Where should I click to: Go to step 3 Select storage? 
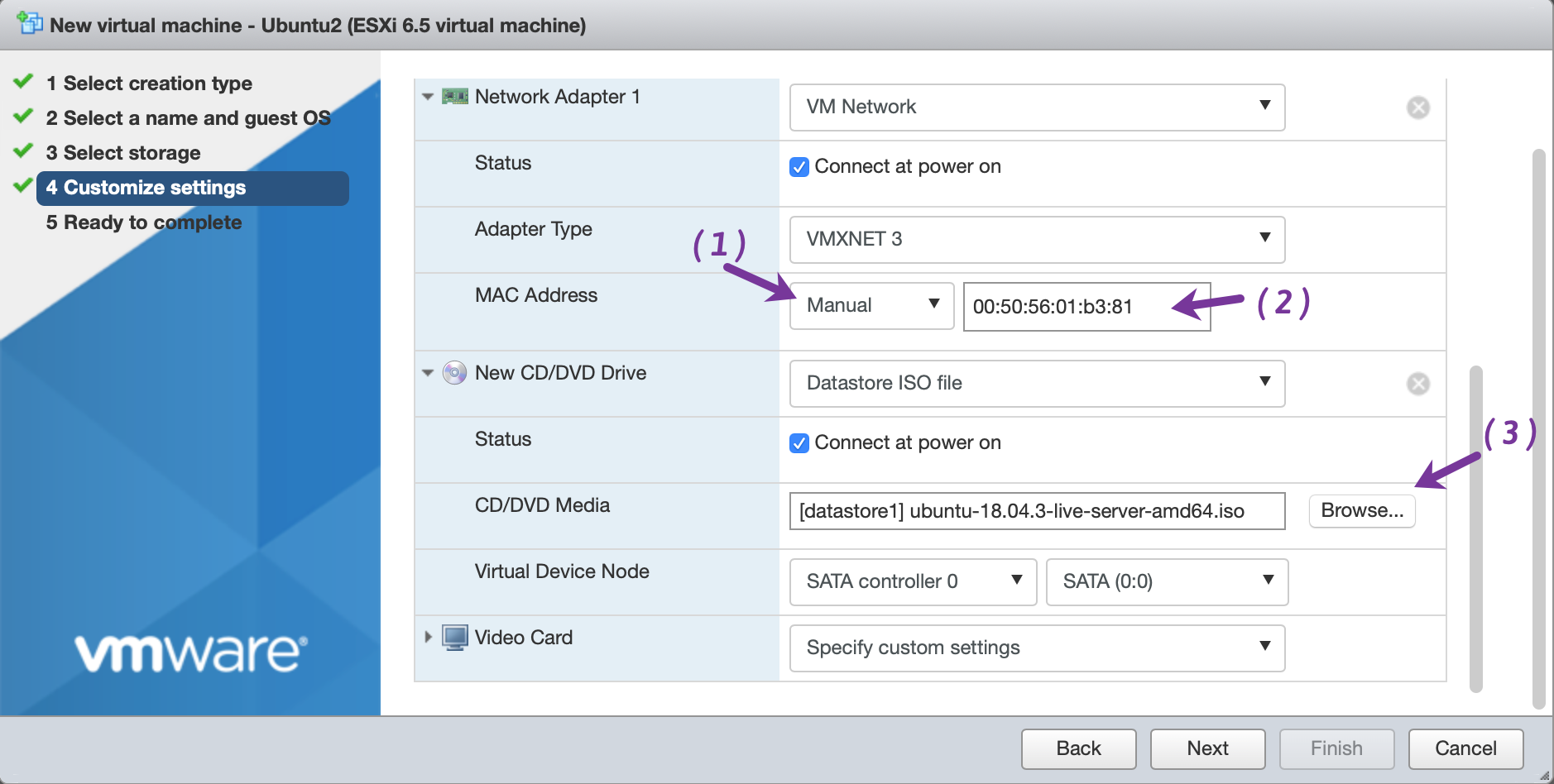coord(132,153)
